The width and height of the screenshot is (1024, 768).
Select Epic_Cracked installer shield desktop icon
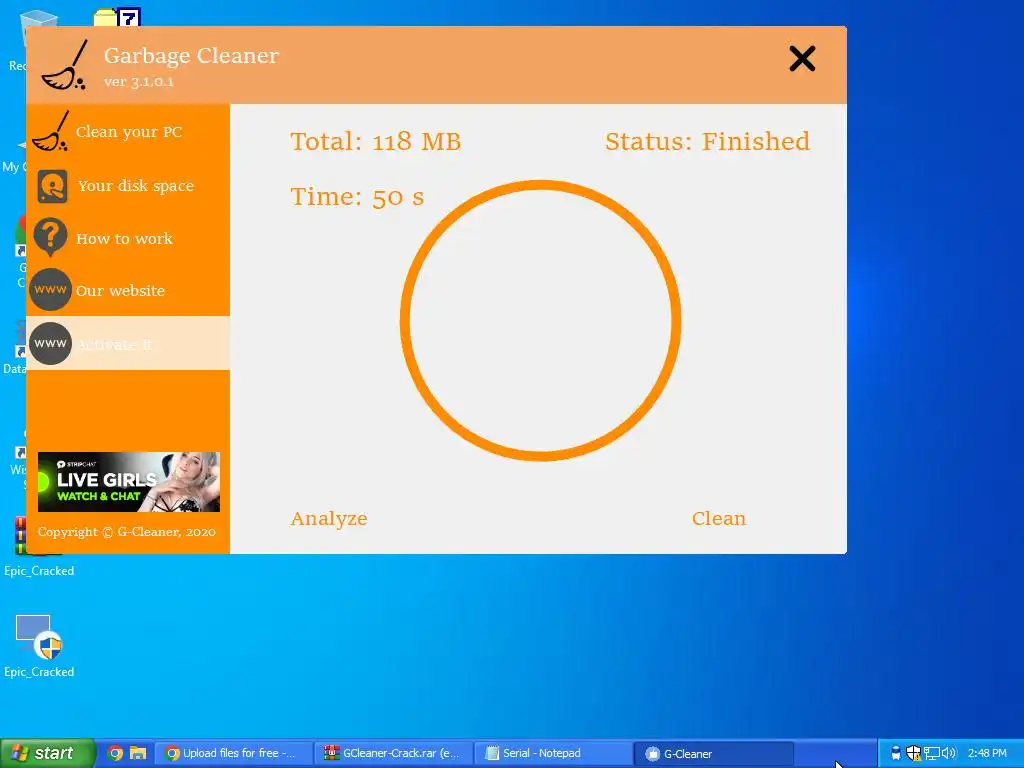click(x=39, y=646)
